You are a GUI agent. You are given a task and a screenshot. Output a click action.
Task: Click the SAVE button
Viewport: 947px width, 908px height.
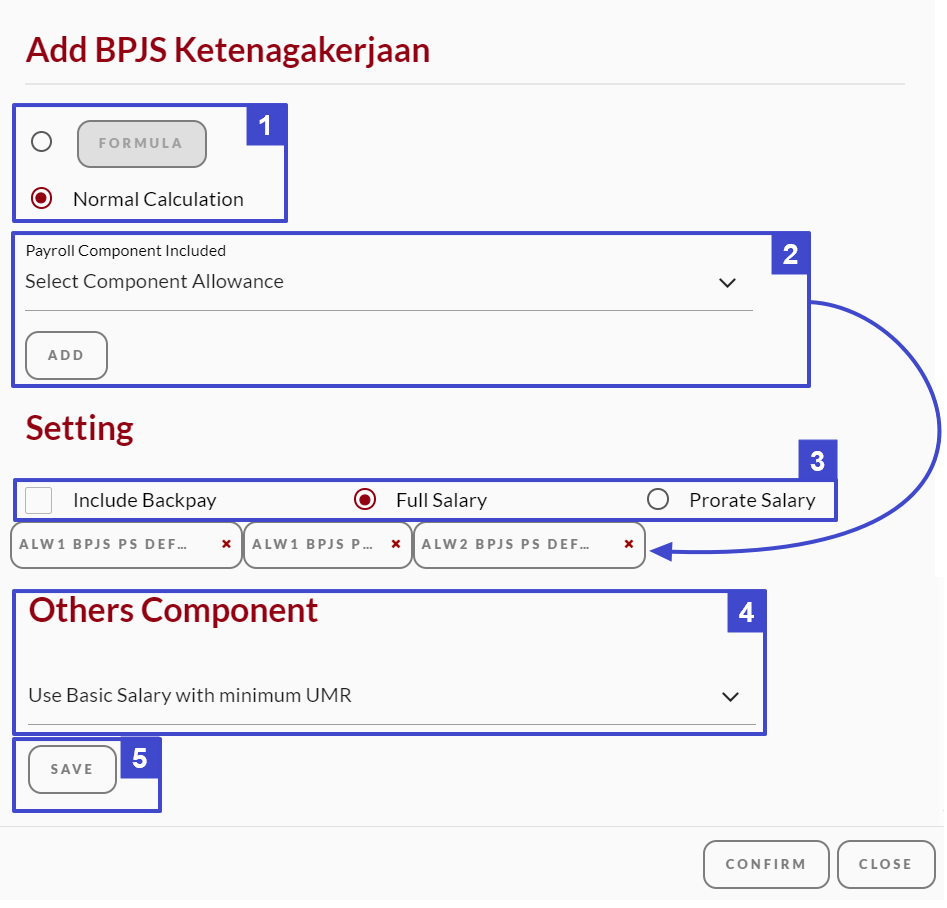(x=72, y=769)
